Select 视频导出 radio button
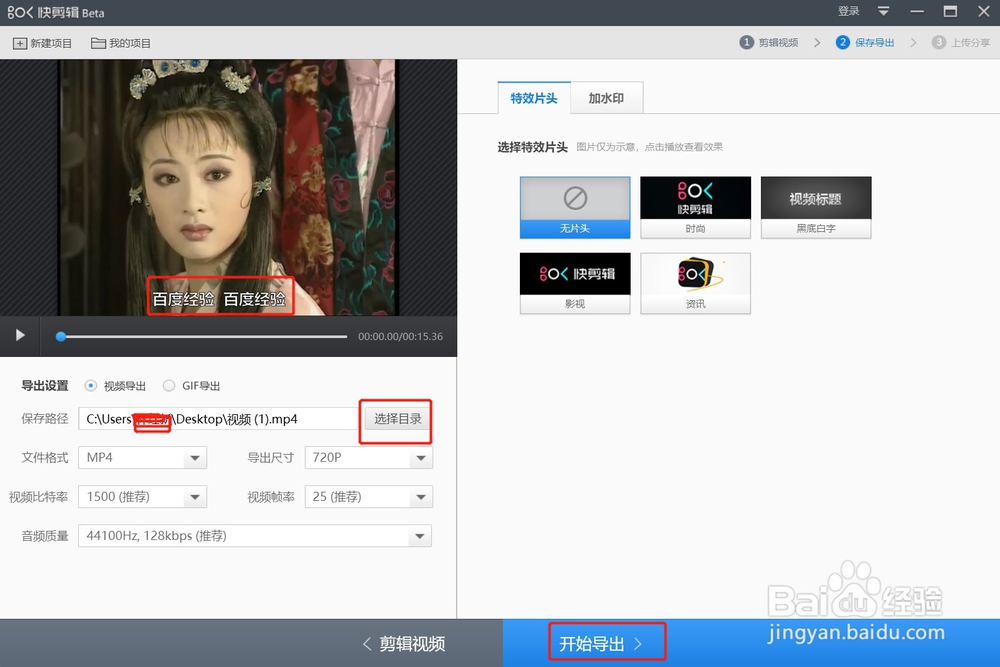The height and width of the screenshot is (667, 1000). [91, 386]
